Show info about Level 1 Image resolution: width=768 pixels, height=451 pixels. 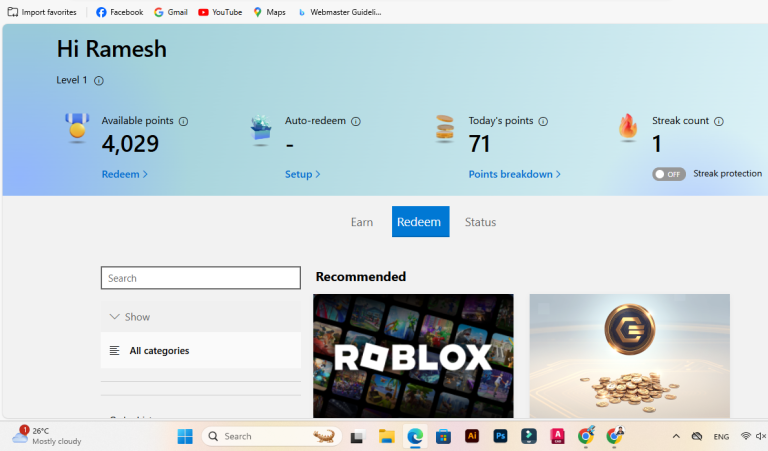coord(99,81)
